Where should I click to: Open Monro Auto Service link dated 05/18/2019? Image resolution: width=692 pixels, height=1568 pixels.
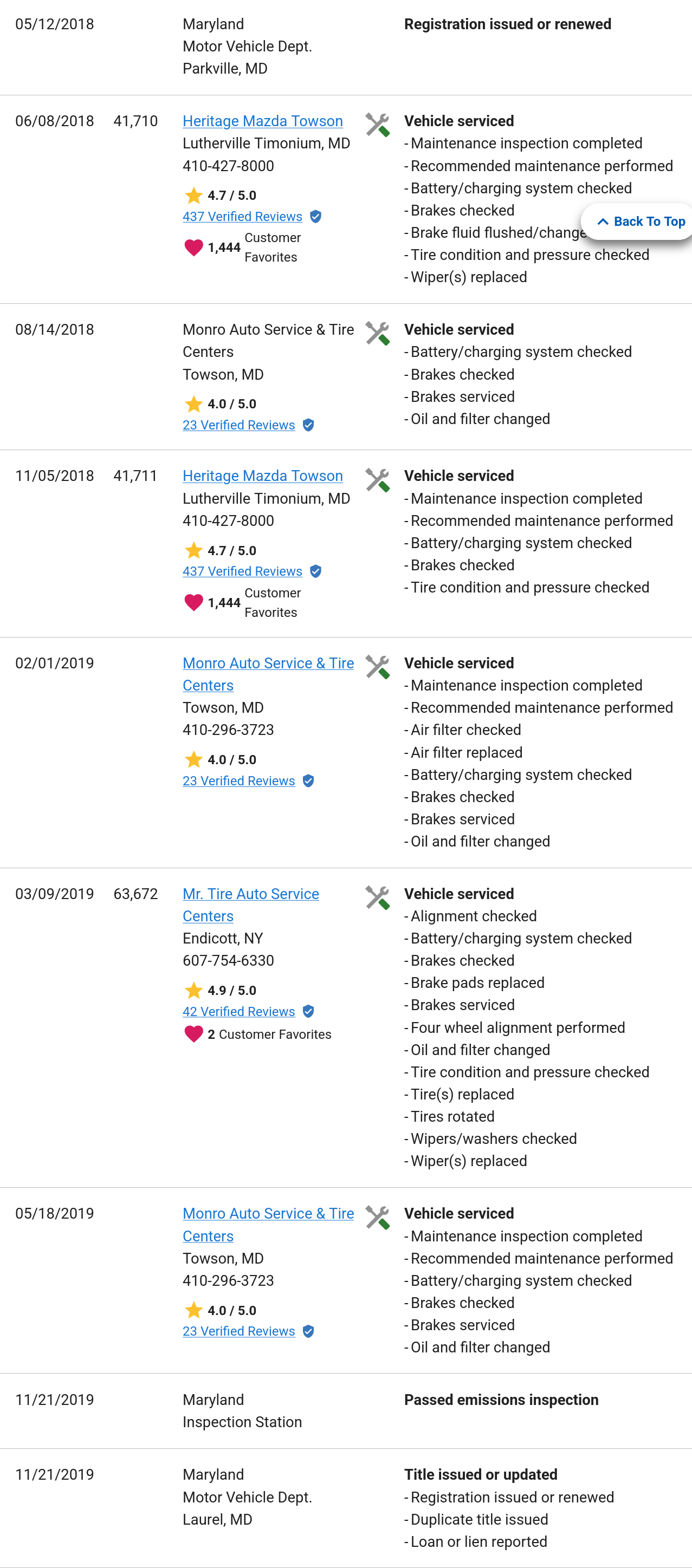[268, 1214]
